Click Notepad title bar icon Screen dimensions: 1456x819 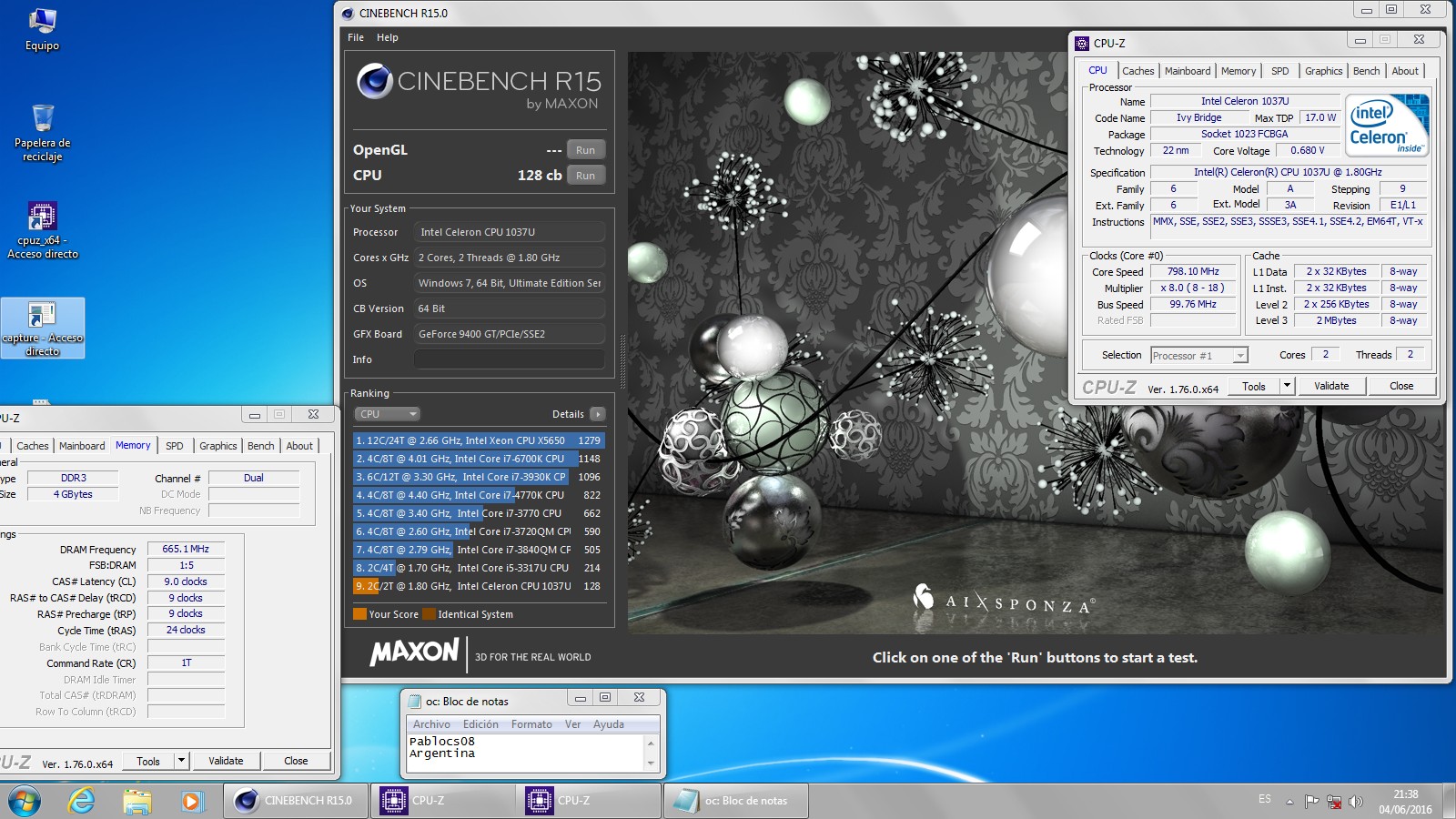pyautogui.click(x=415, y=702)
